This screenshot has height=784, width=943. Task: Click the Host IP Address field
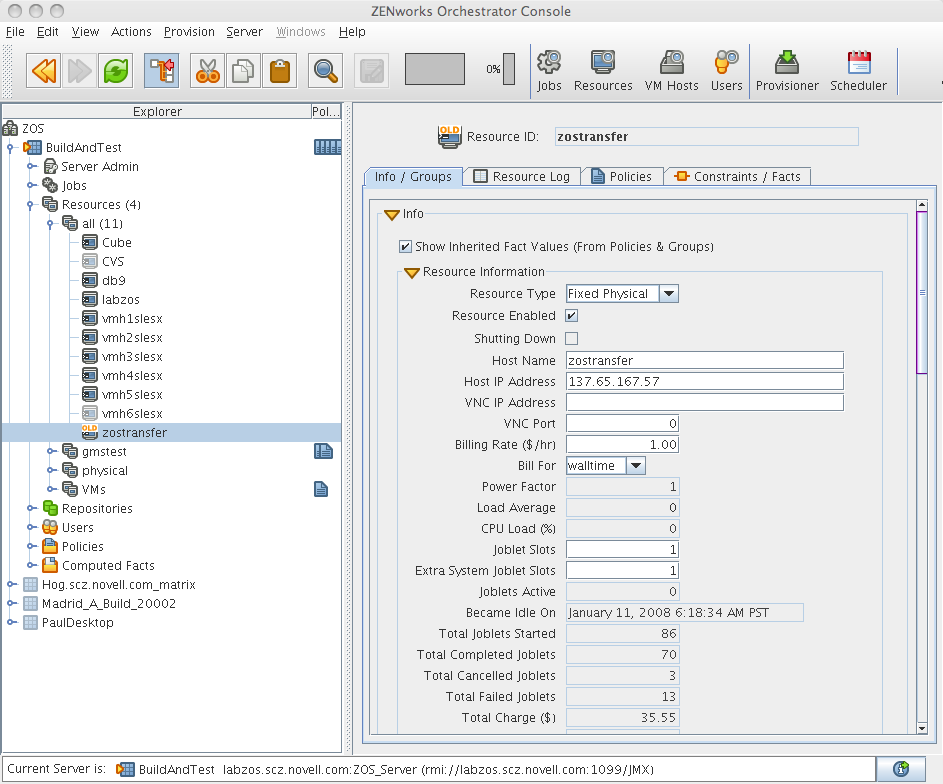(705, 381)
